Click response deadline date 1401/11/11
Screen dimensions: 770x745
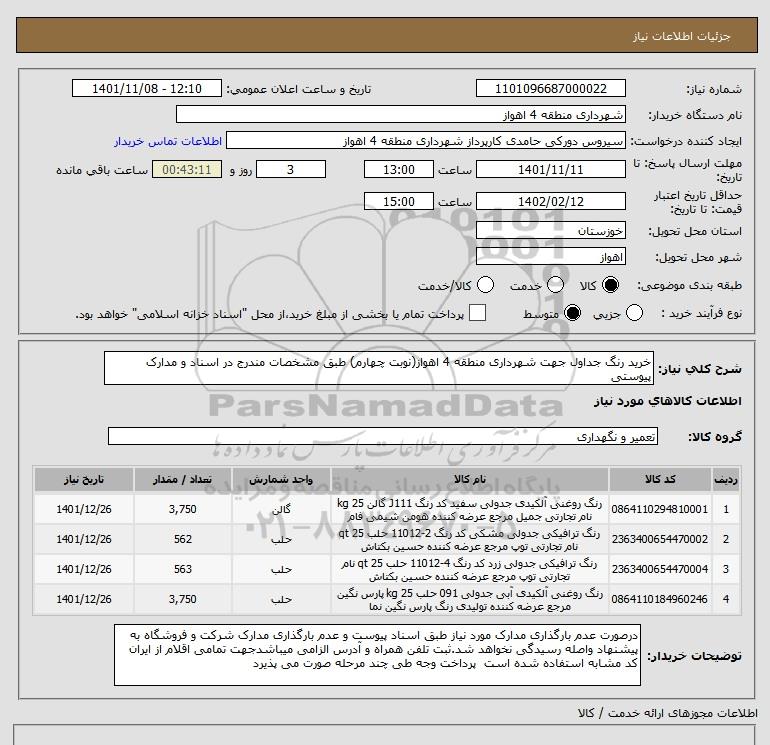(550, 169)
